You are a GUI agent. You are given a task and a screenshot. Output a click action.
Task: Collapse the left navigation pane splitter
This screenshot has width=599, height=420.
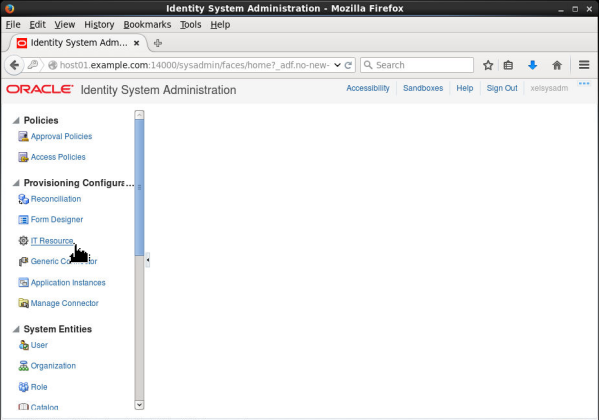tap(148, 260)
